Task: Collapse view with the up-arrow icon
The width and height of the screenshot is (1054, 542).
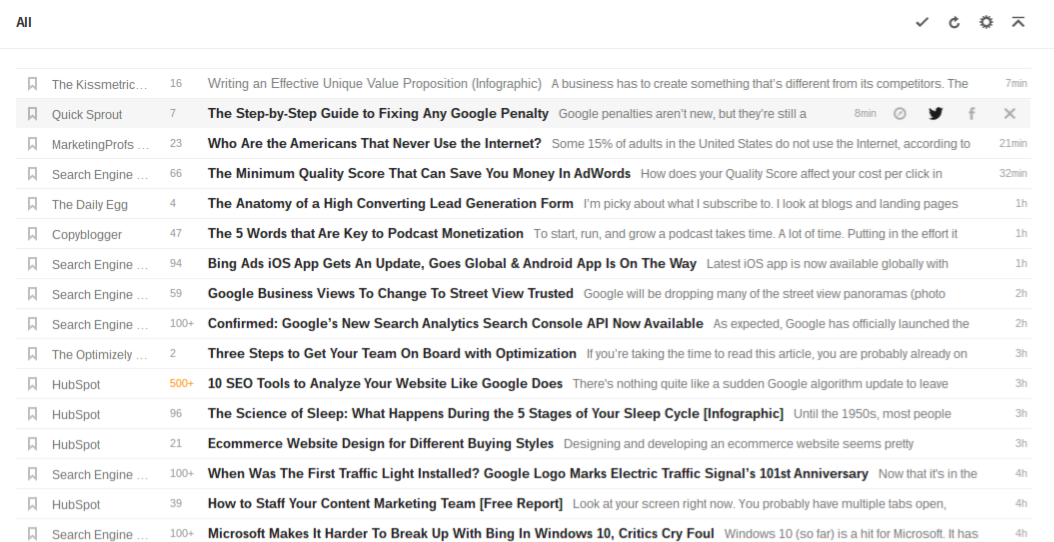Action: tap(1018, 22)
